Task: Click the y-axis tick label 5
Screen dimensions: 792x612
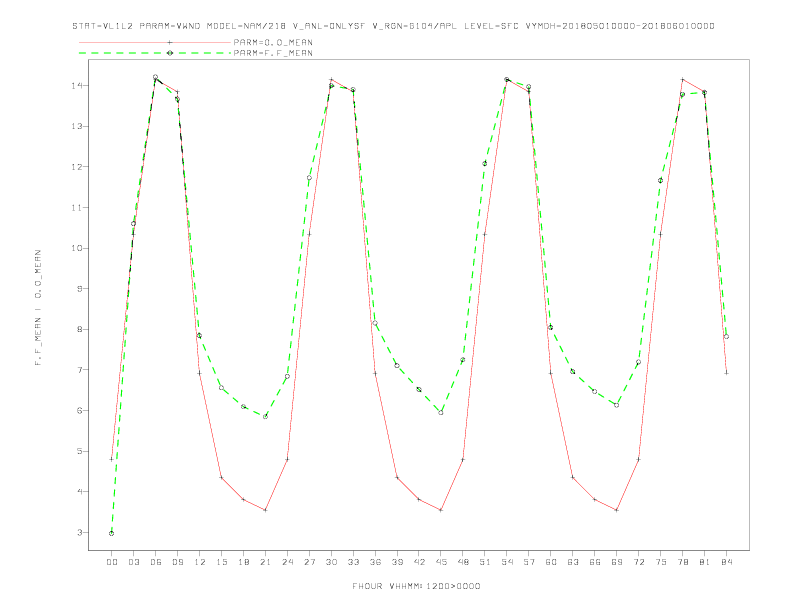Action: pos(79,451)
